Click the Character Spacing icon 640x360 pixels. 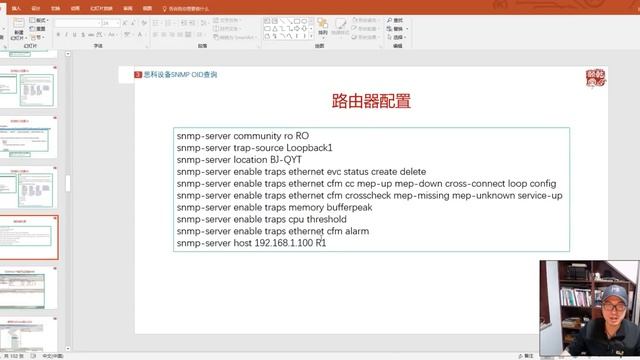coord(100,35)
